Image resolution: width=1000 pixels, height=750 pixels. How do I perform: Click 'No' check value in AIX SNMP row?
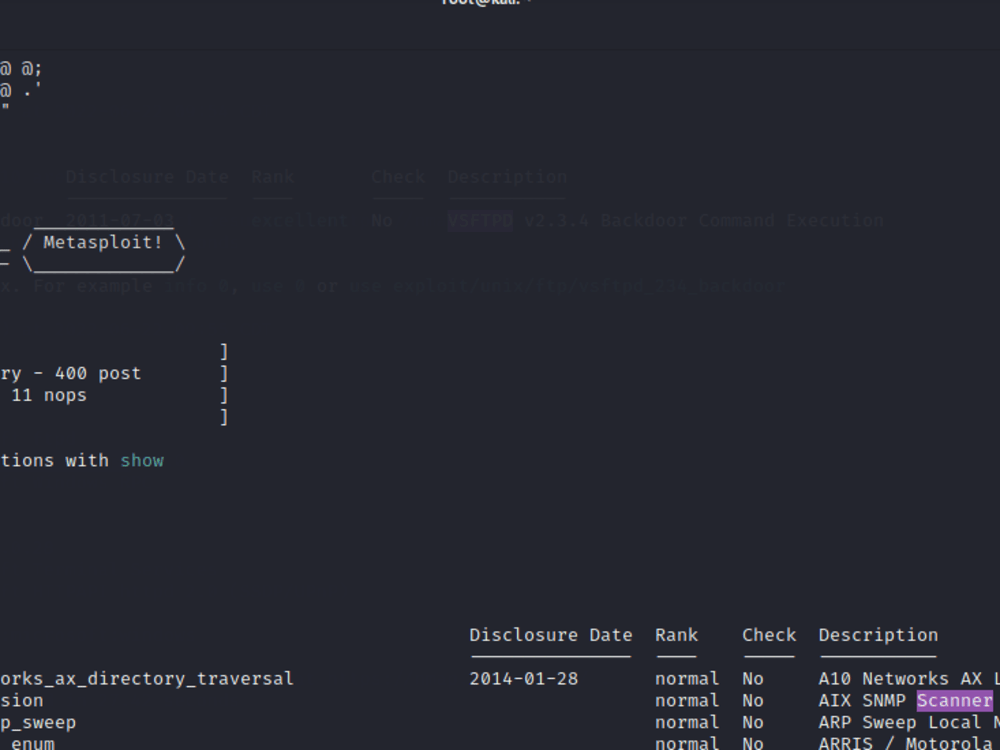point(753,700)
